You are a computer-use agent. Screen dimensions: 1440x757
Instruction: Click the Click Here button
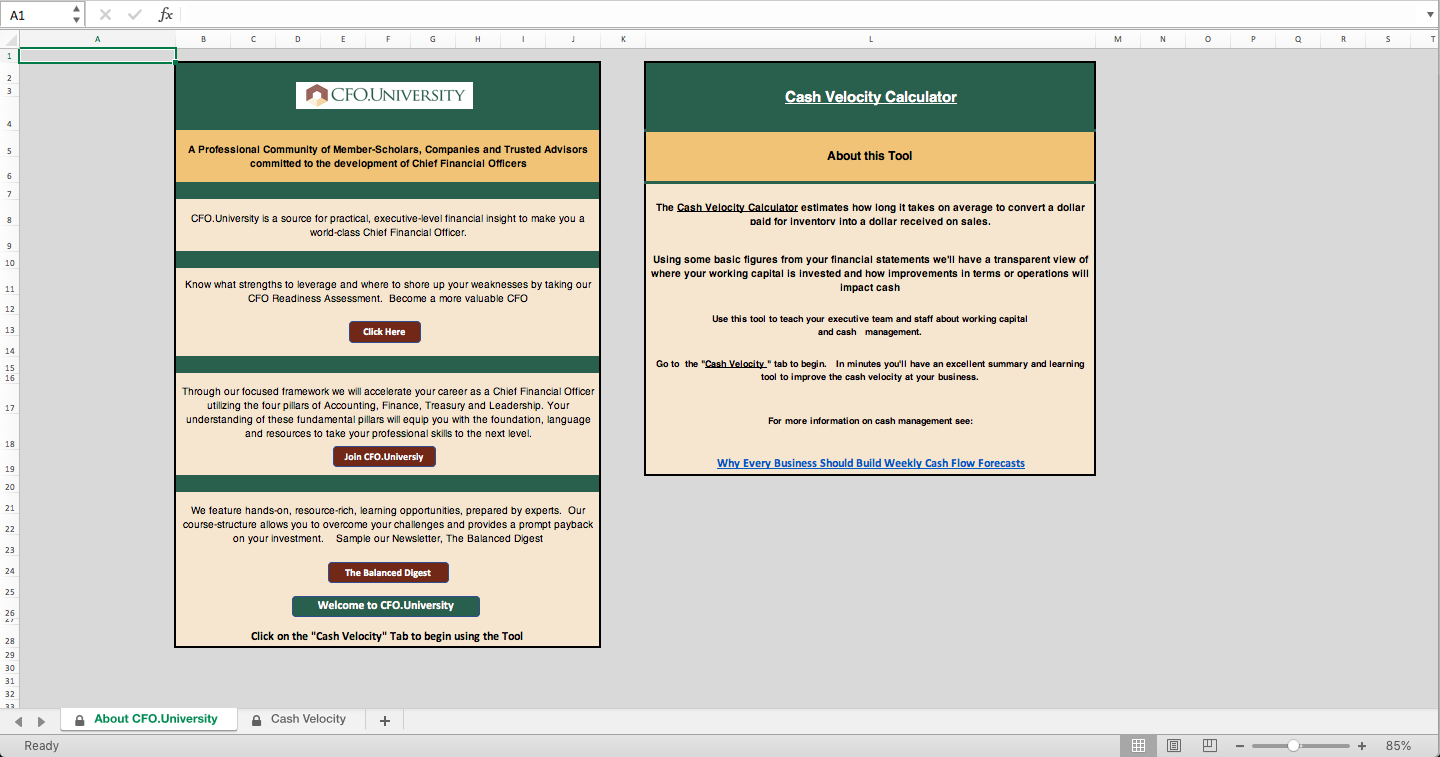tap(385, 332)
